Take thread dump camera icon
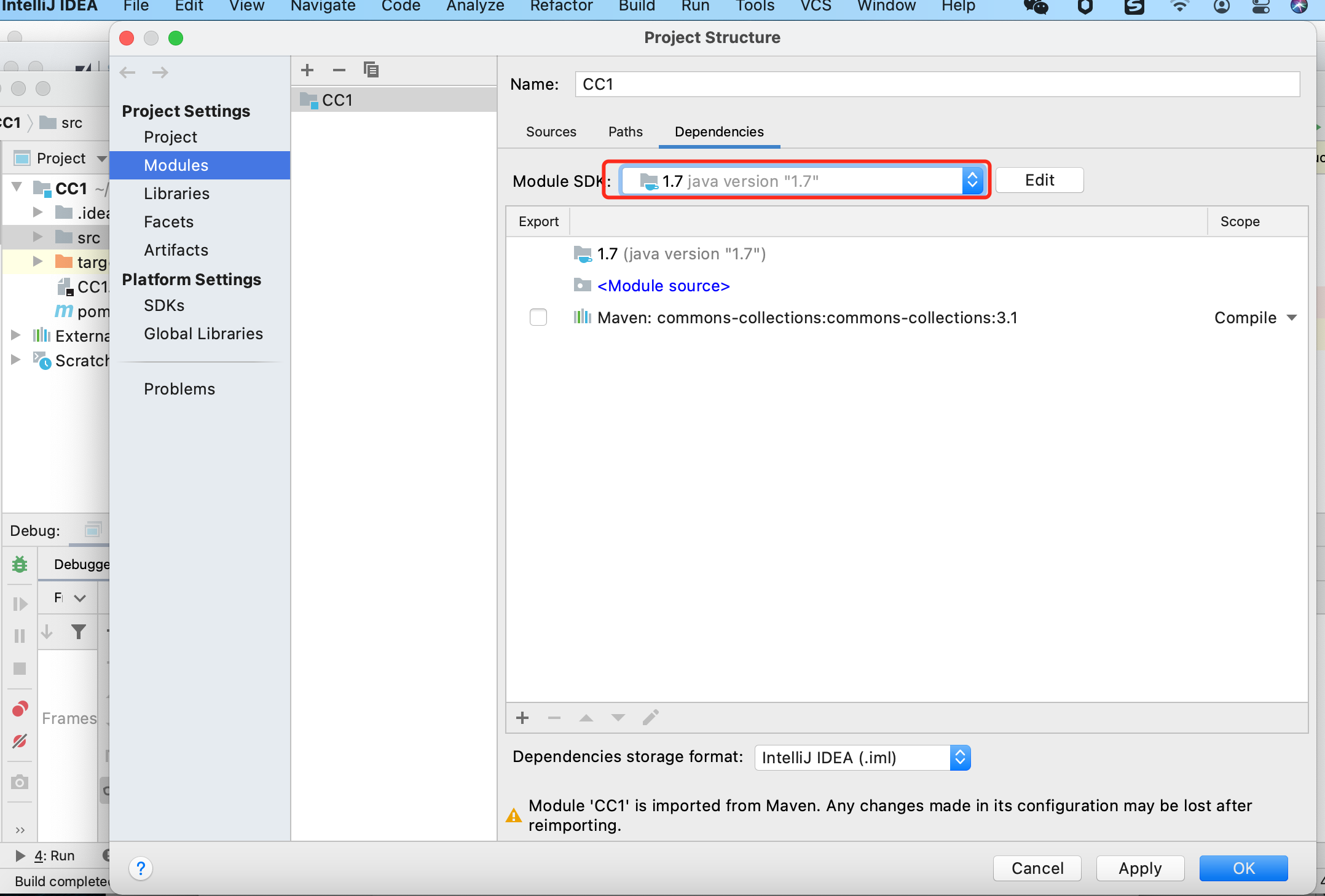1325x896 pixels. point(20,782)
